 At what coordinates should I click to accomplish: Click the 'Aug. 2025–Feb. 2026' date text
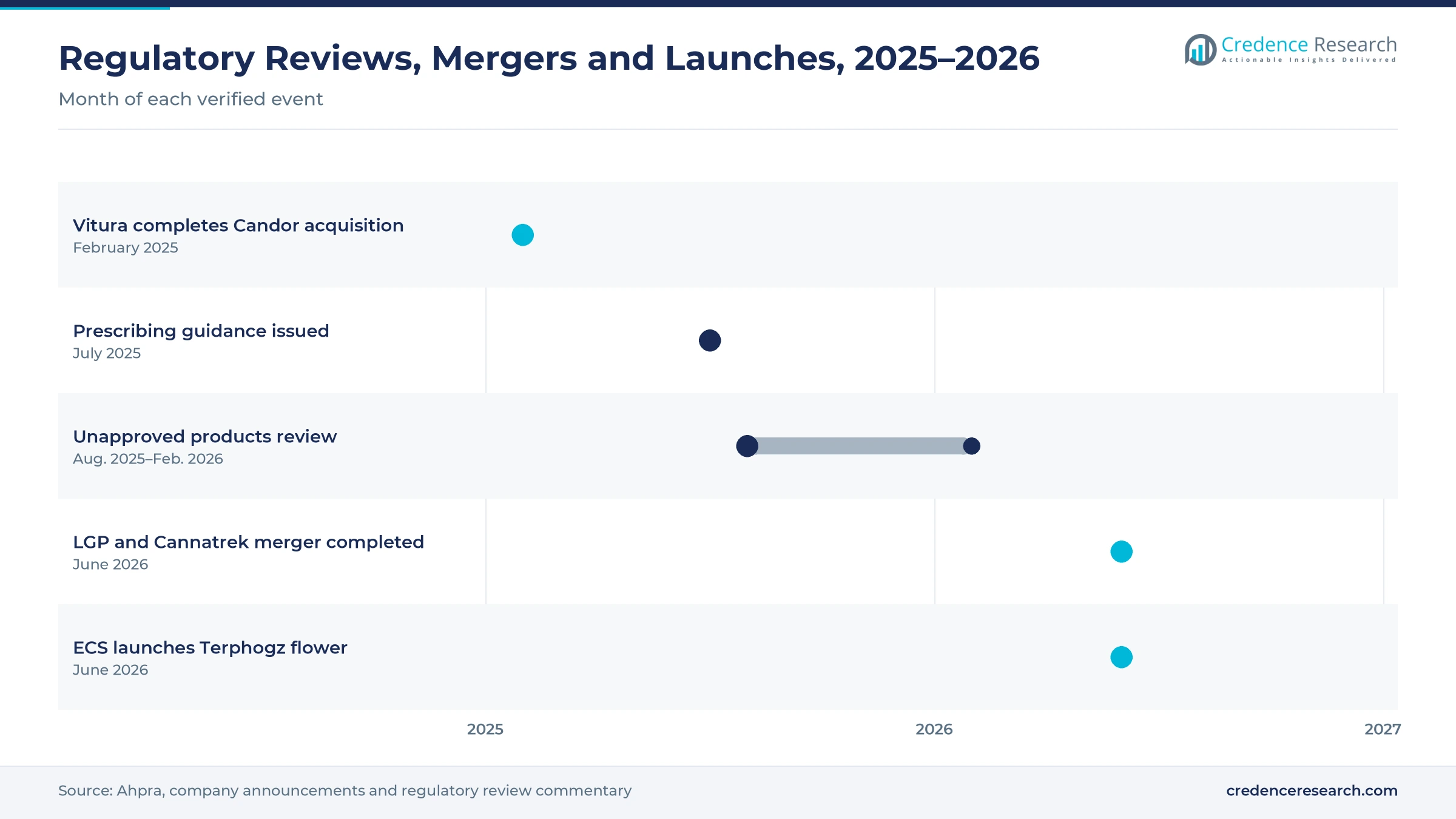click(x=147, y=459)
